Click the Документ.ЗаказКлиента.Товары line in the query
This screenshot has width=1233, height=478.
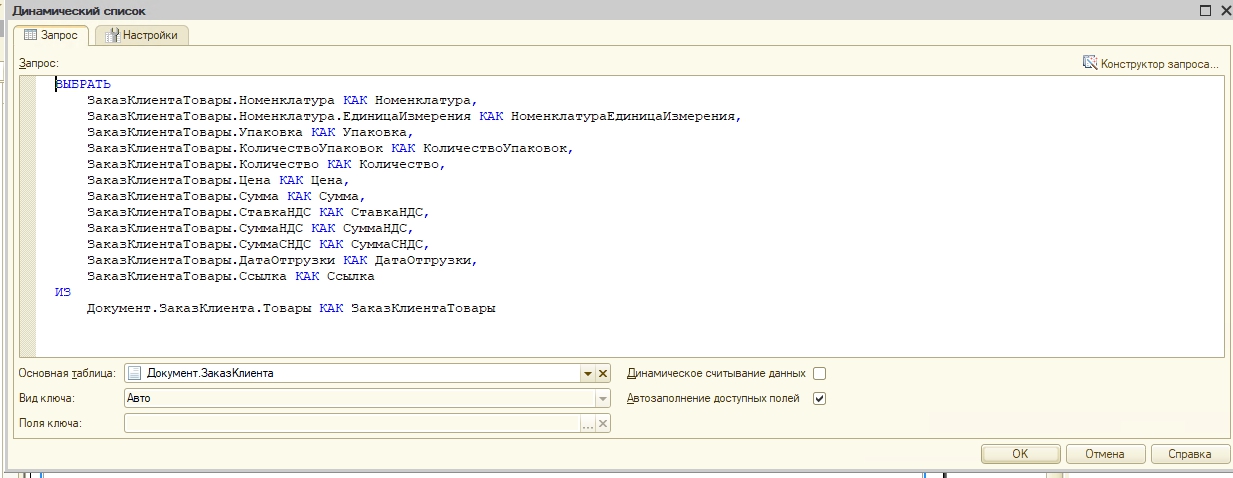290,309
